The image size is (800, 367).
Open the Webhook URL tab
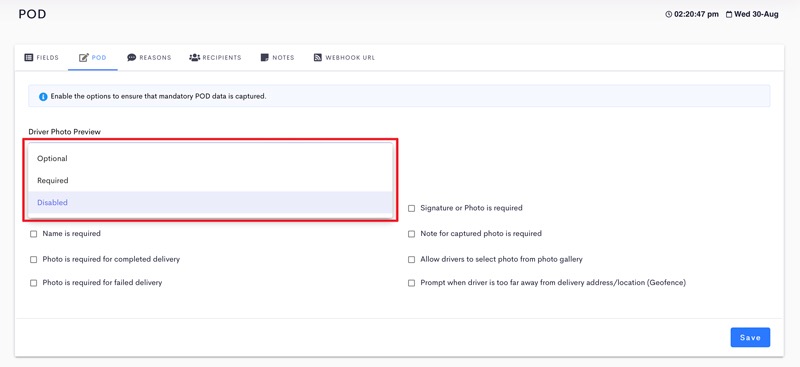tap(344, 58)
